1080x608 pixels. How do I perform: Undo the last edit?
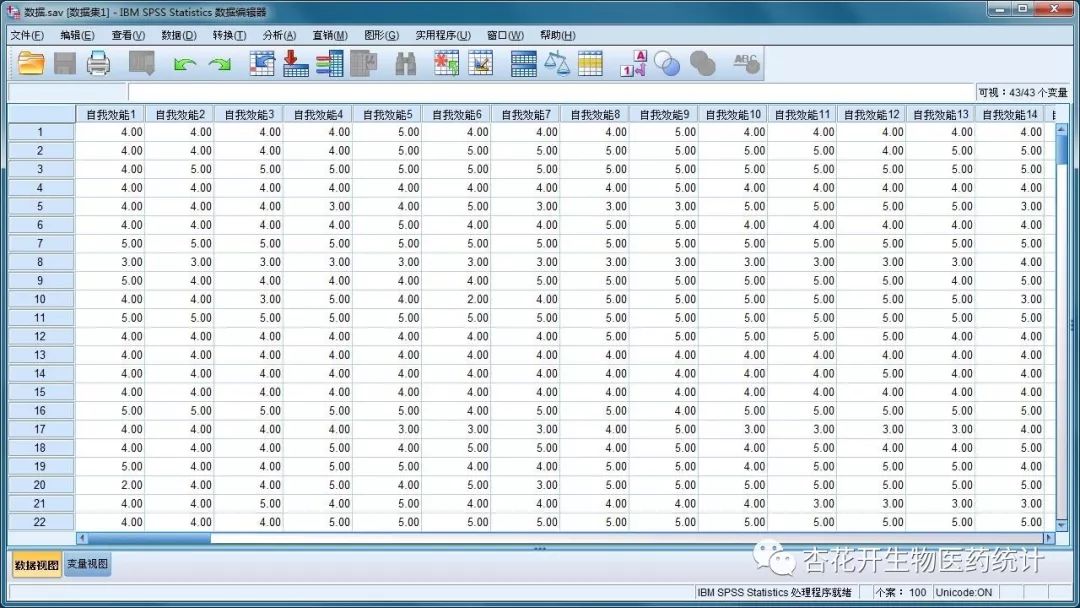[x=187, y=62]
